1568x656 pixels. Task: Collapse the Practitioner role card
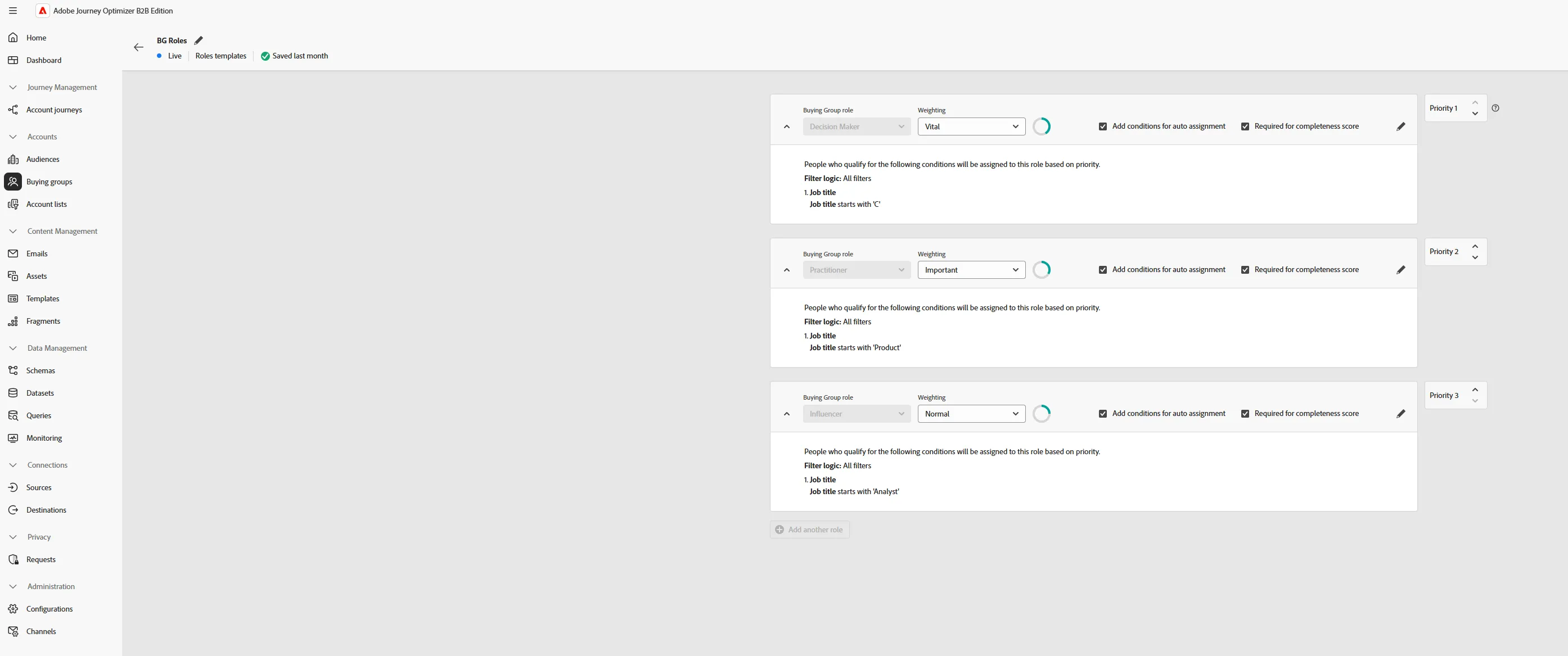[786, 270]
